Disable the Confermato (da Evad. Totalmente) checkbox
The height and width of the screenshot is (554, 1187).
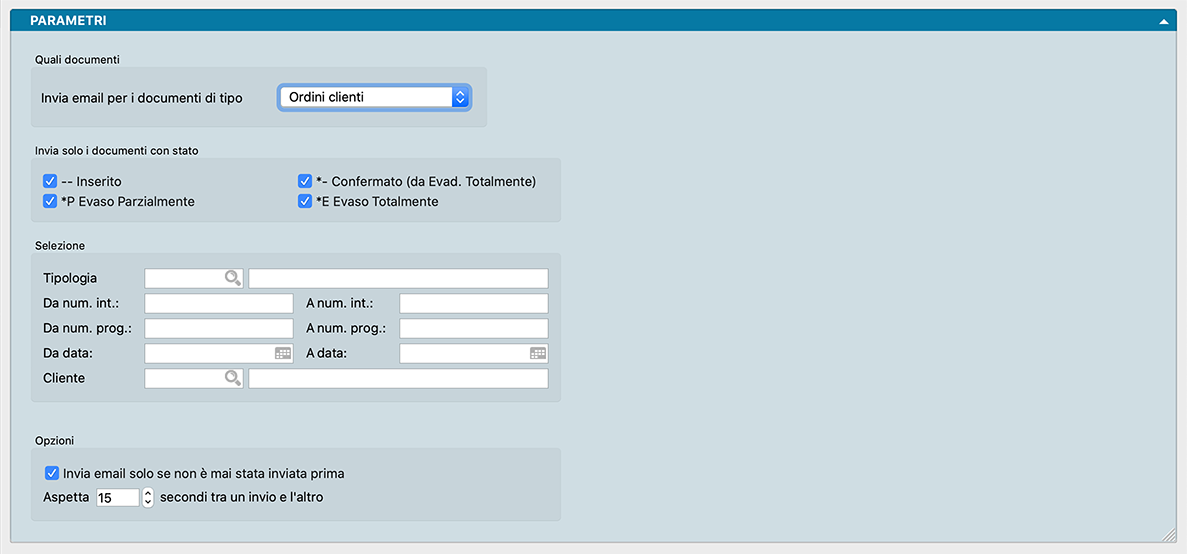coord(305,182)
